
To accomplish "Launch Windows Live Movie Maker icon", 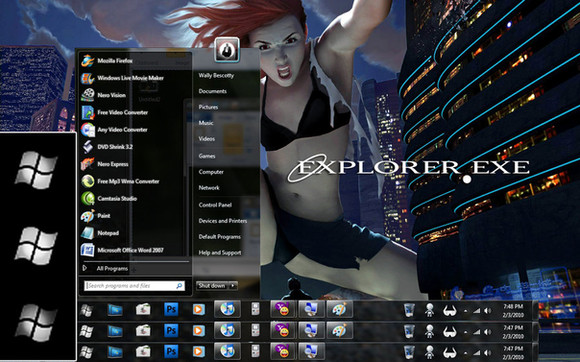I will pos(88,78).
